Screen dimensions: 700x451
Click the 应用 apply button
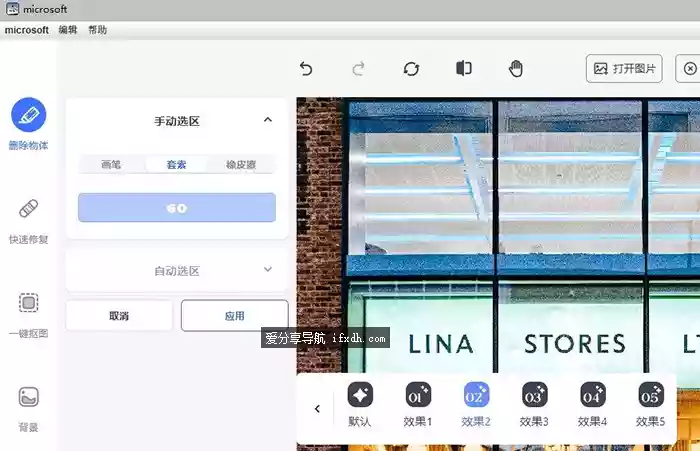pos(234,315)
